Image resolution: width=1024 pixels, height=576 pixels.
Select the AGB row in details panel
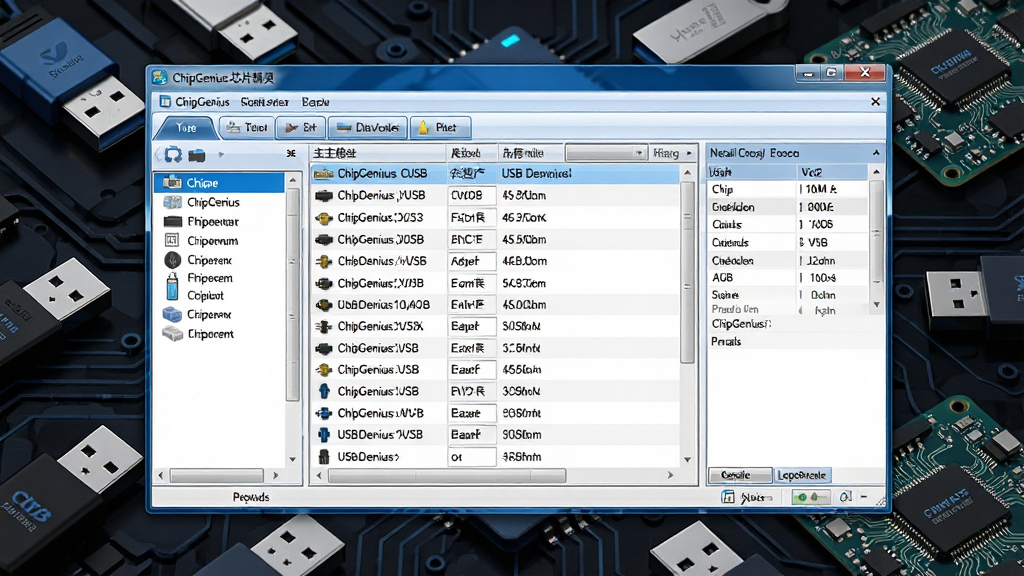tap(788, 277)
